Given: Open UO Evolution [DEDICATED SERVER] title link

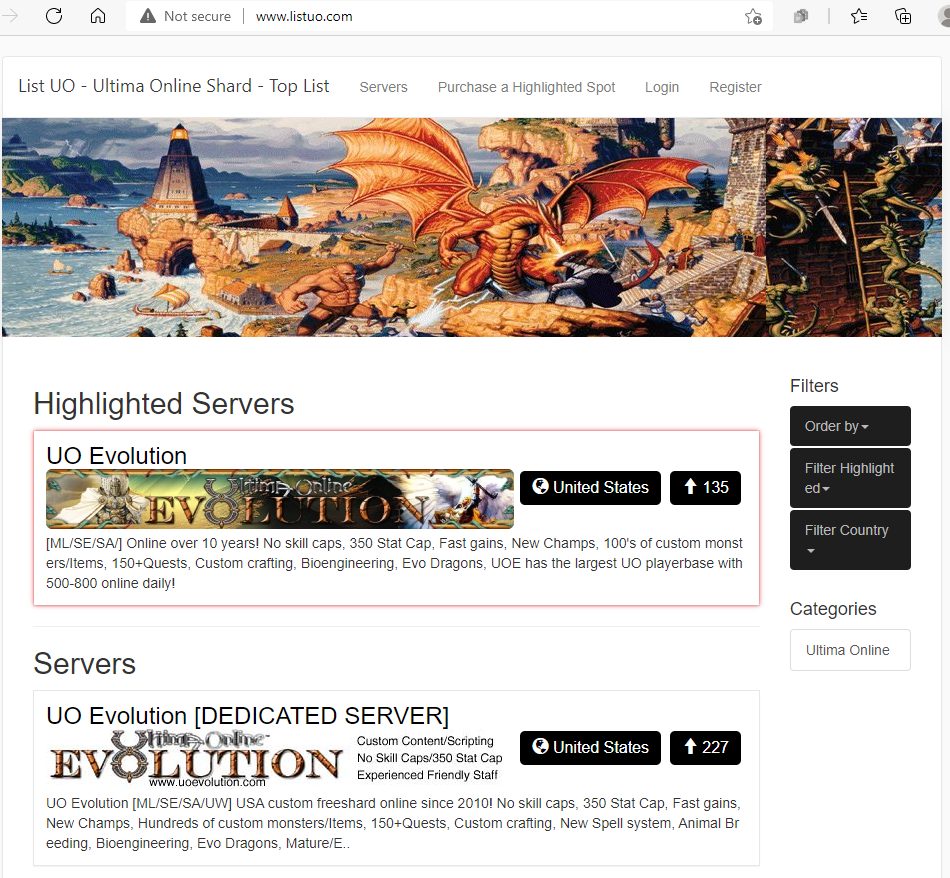Looking at the screenshot, I should 248,716.
